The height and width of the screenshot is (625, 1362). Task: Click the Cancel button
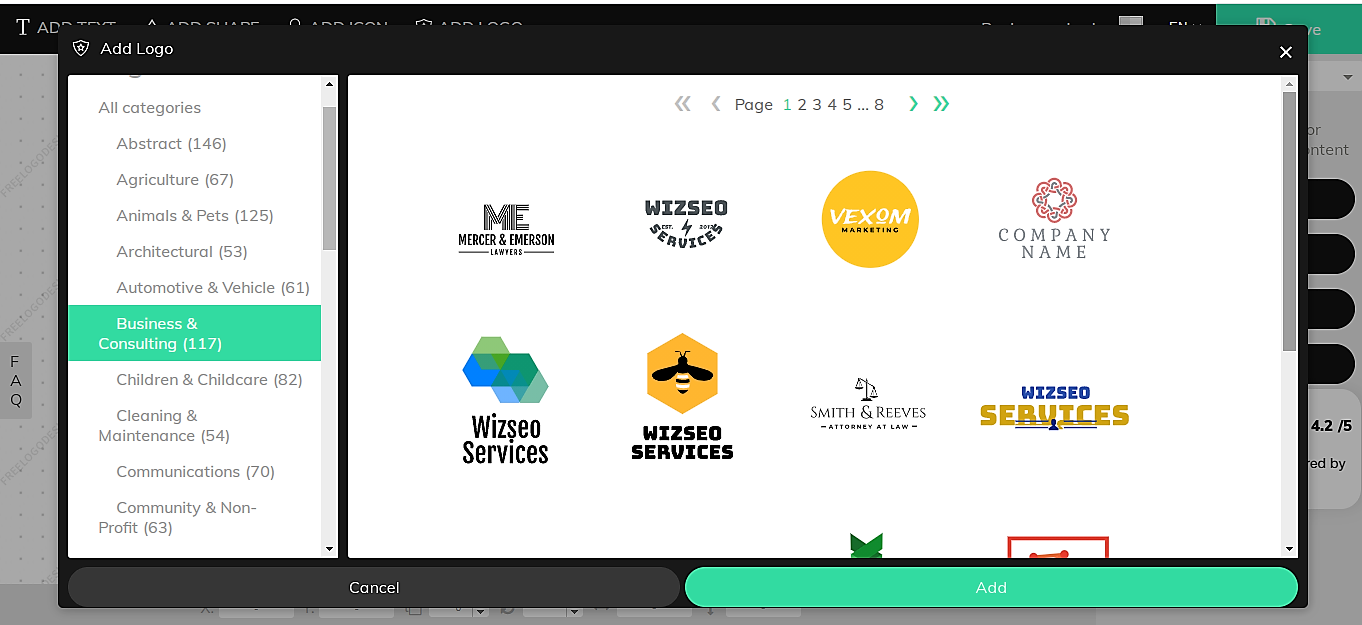pyautogui.click(x=374, y=587)
